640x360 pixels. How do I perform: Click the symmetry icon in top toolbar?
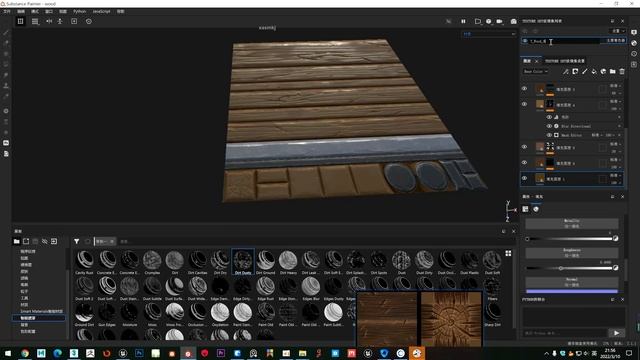(x=49, y=21)
